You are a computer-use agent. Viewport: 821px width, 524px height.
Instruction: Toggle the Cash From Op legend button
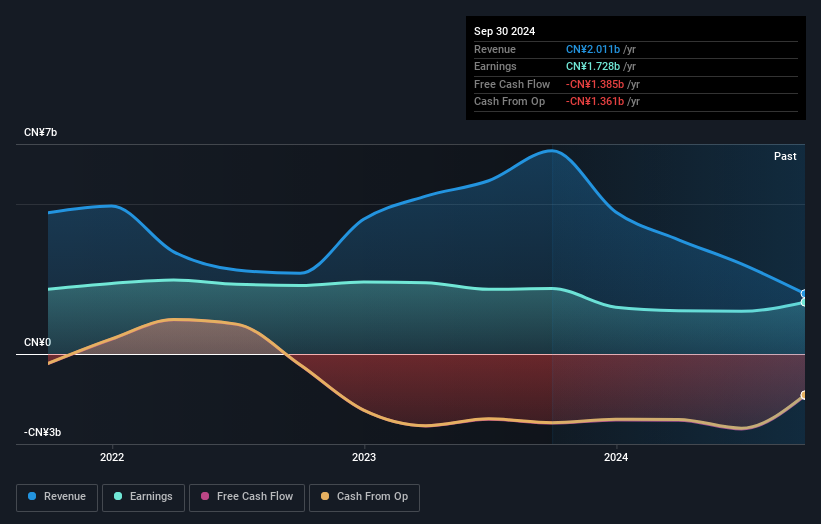point(364,497)
